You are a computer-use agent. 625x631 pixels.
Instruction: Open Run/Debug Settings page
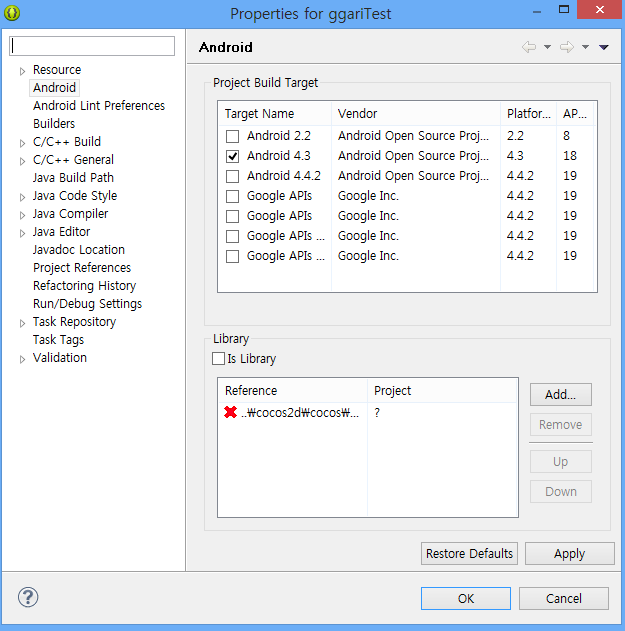pos(87,303)
